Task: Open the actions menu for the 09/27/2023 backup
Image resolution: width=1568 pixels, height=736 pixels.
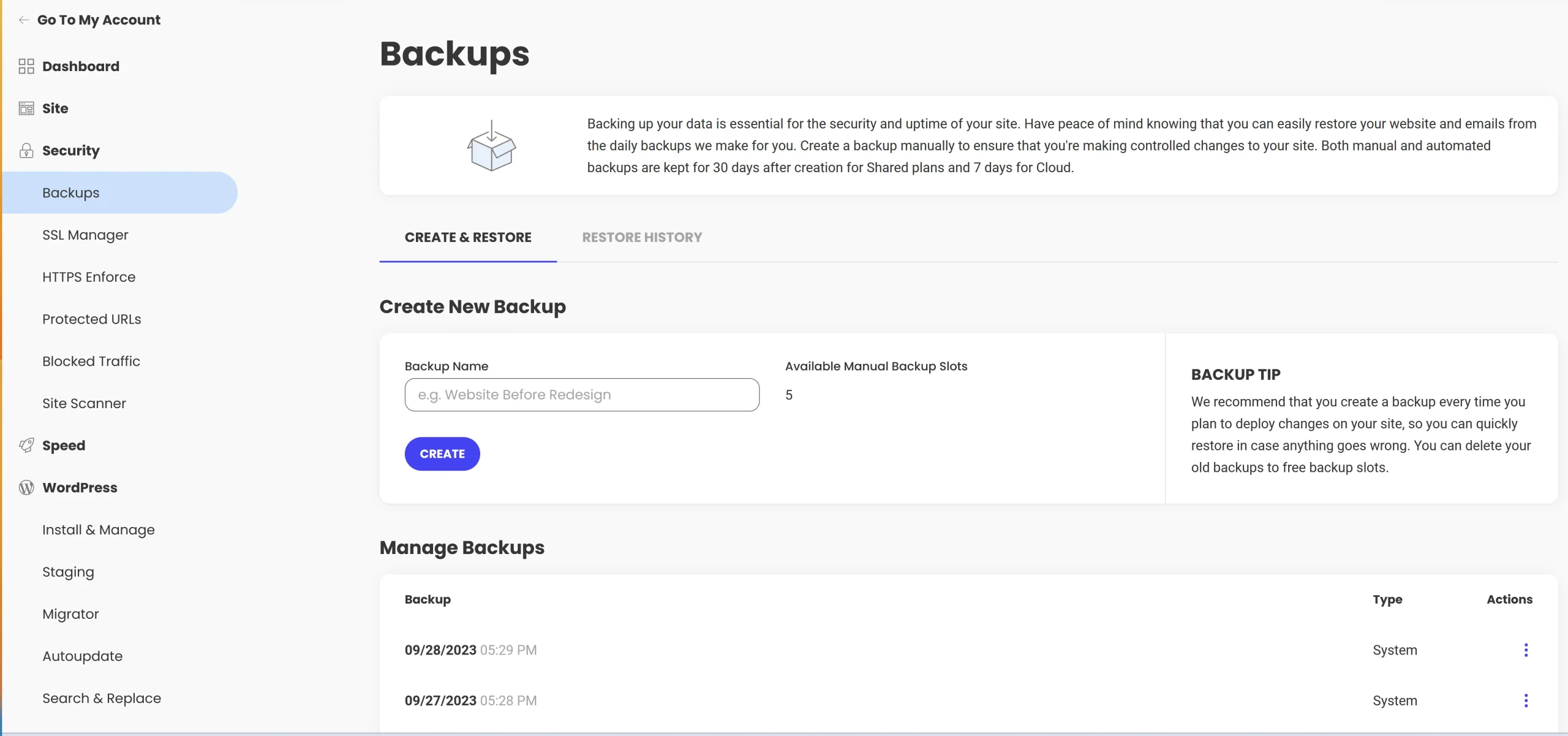Action: [x=1526, y=700]
